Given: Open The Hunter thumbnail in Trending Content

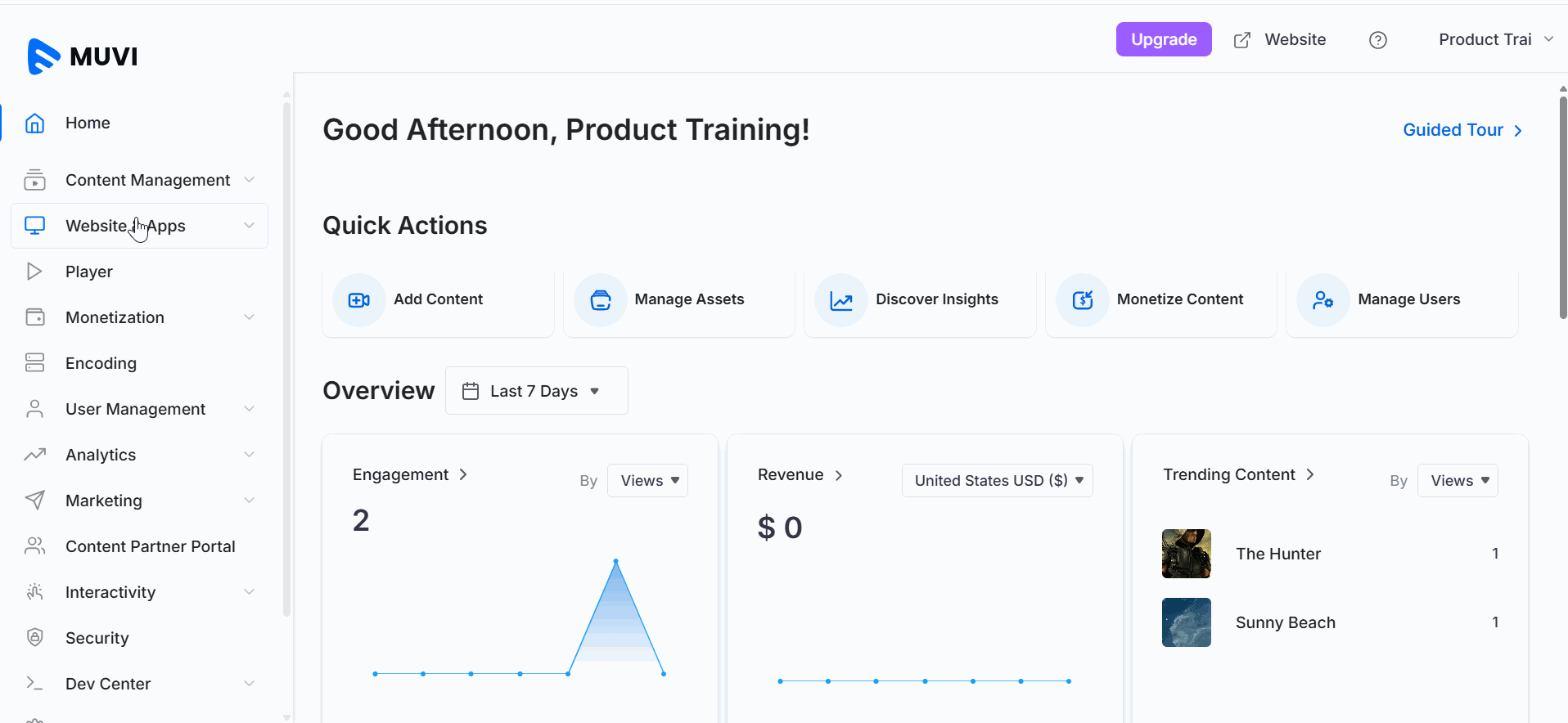Looking at the screenshot, I should click(1186, 554).
